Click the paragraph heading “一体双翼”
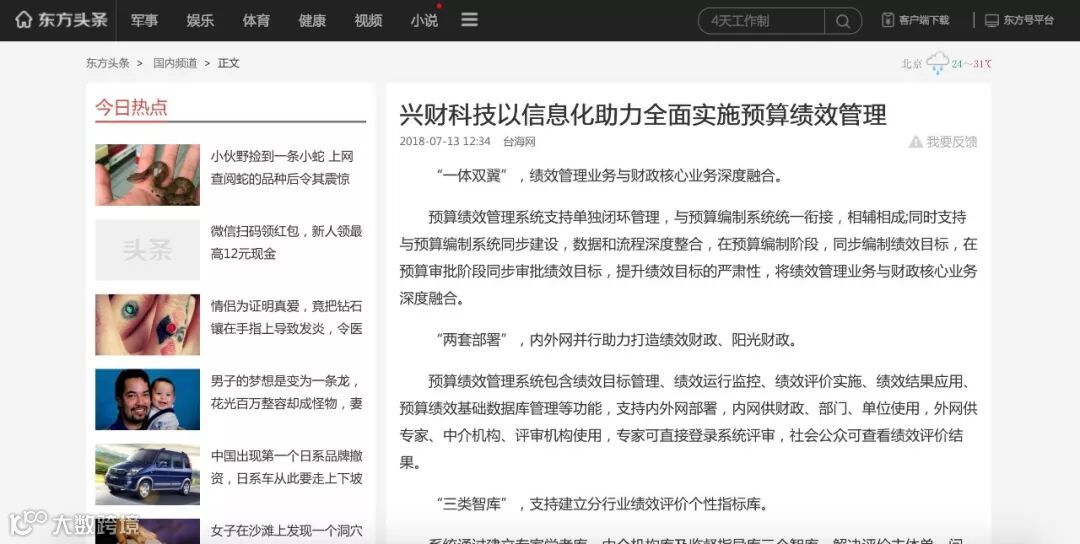This screenshot has width=1080, height=544. pyautogui.click(x=472, y=176)
